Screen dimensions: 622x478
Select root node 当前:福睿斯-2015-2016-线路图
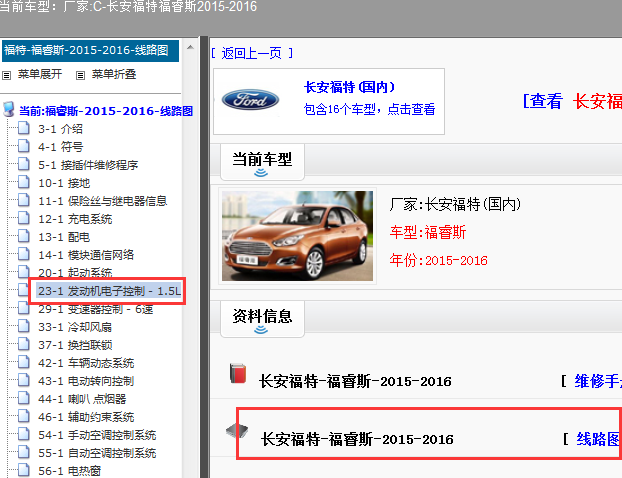coord(106,111)
